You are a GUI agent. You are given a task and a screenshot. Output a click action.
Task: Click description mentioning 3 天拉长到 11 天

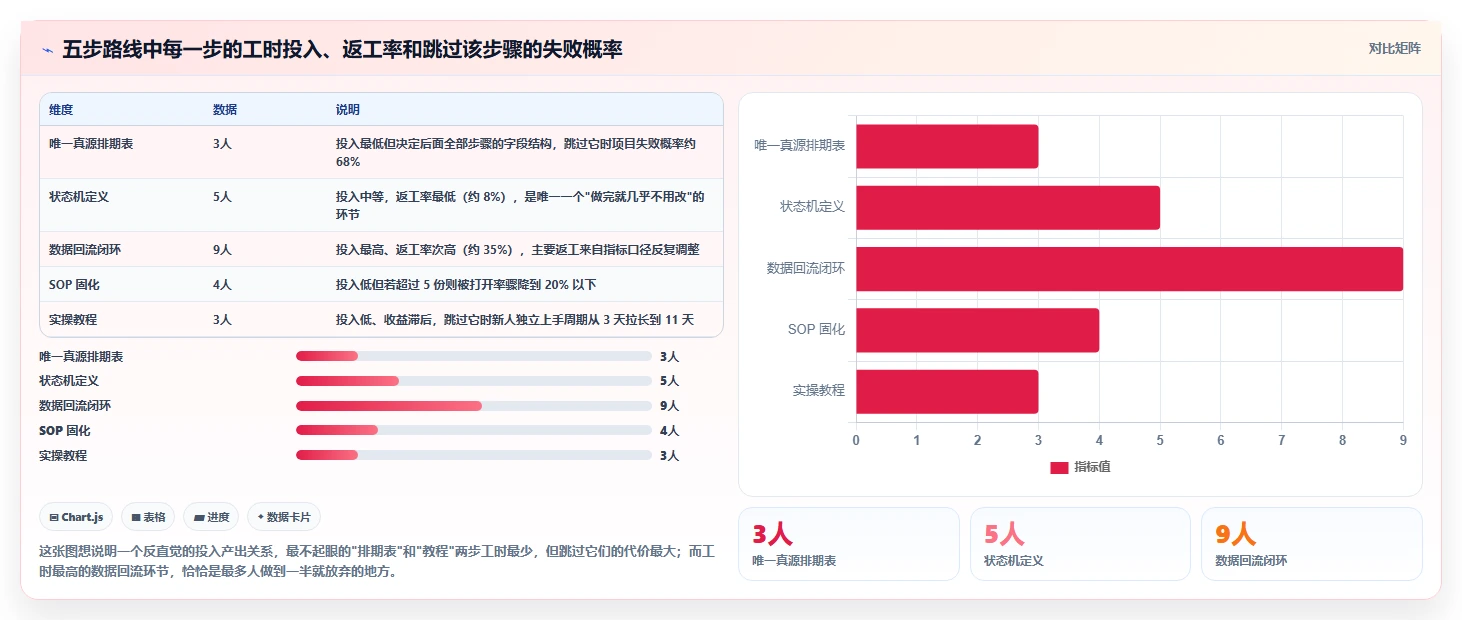click(x=515, y=320)
